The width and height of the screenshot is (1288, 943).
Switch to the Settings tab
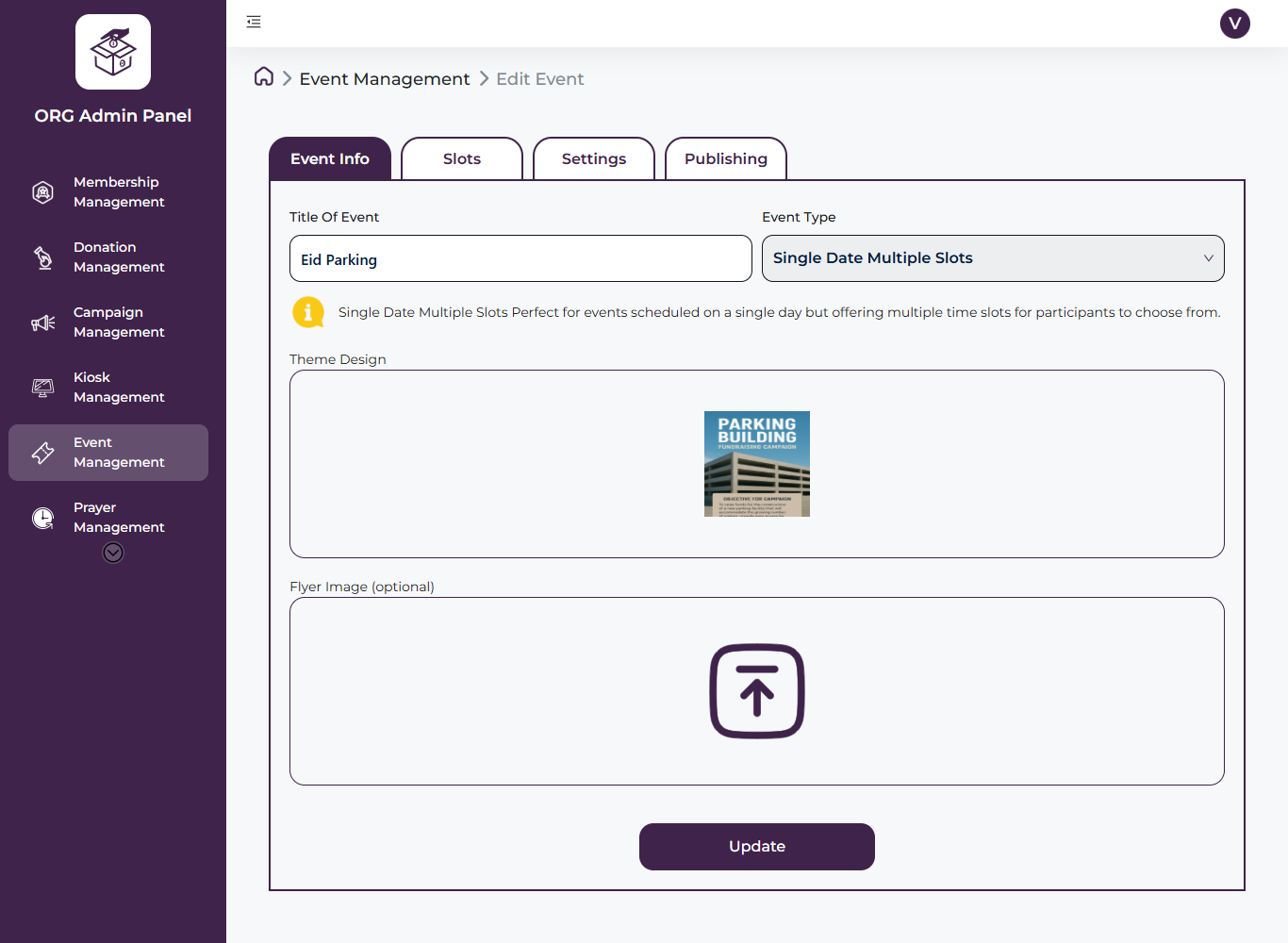tap(593, 158)
